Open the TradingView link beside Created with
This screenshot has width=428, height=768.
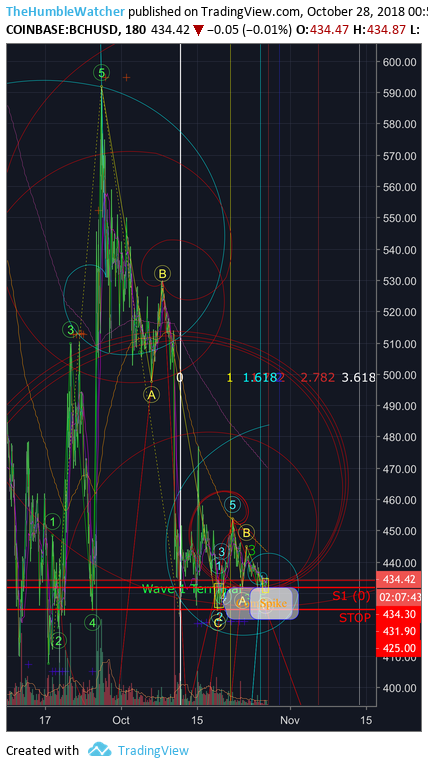[153, 750]
